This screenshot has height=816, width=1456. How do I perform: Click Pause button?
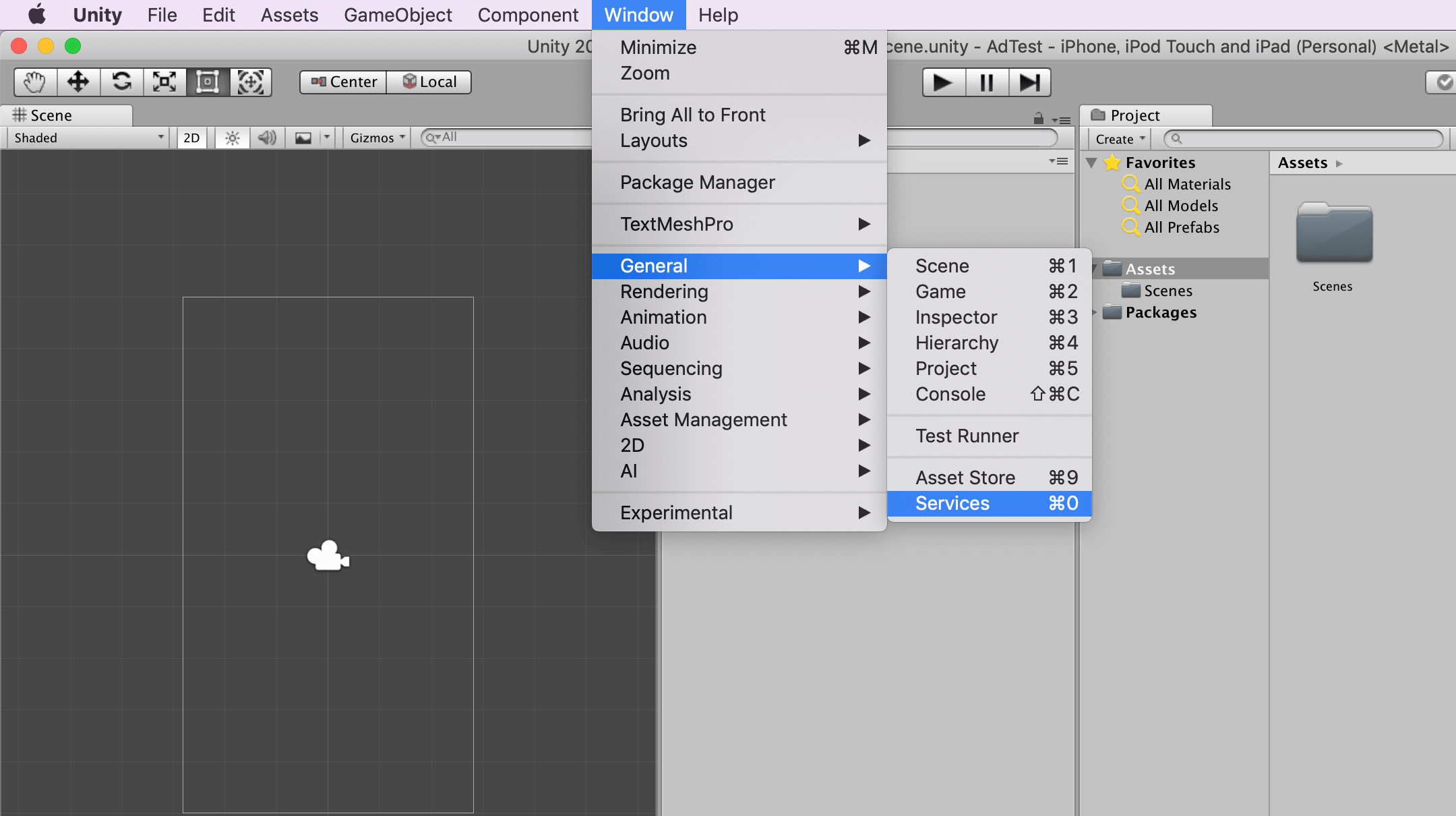point(987,82)
